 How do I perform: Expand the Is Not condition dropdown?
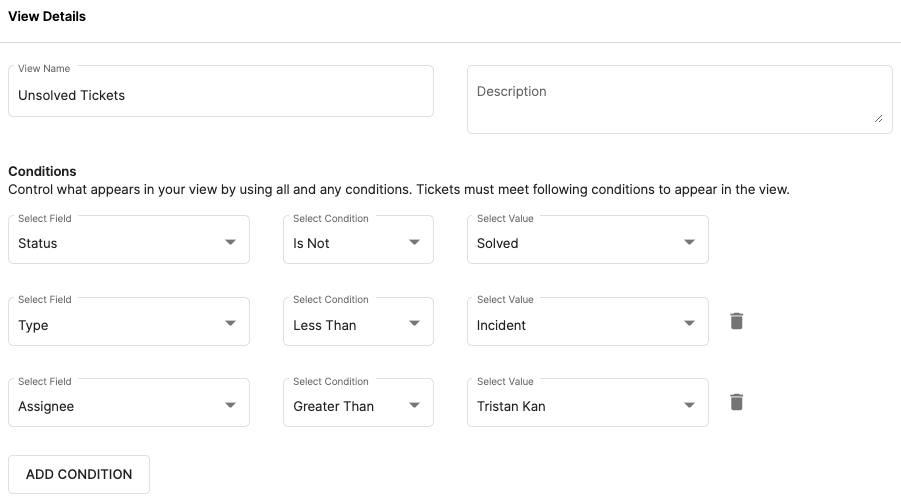(358, 240)
